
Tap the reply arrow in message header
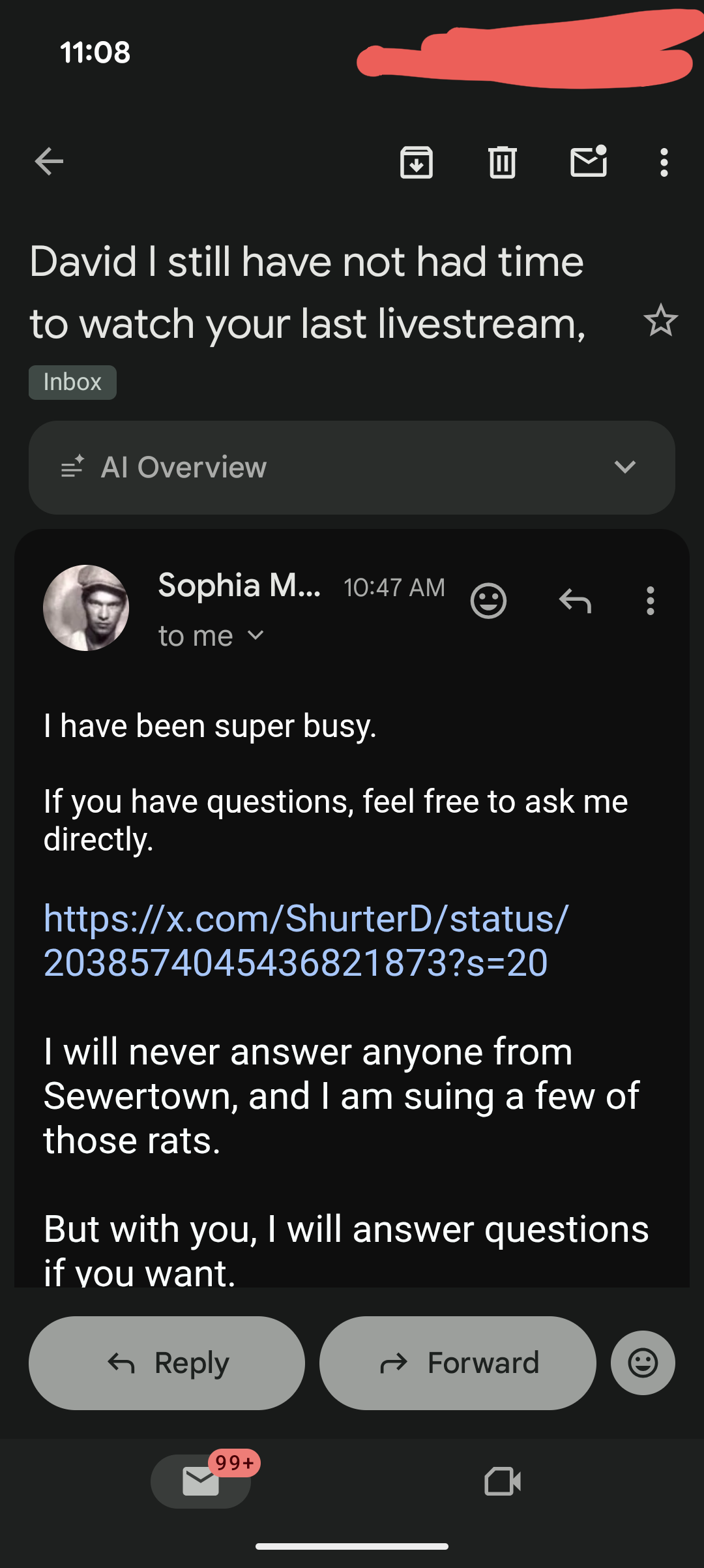tap(575, 600)
